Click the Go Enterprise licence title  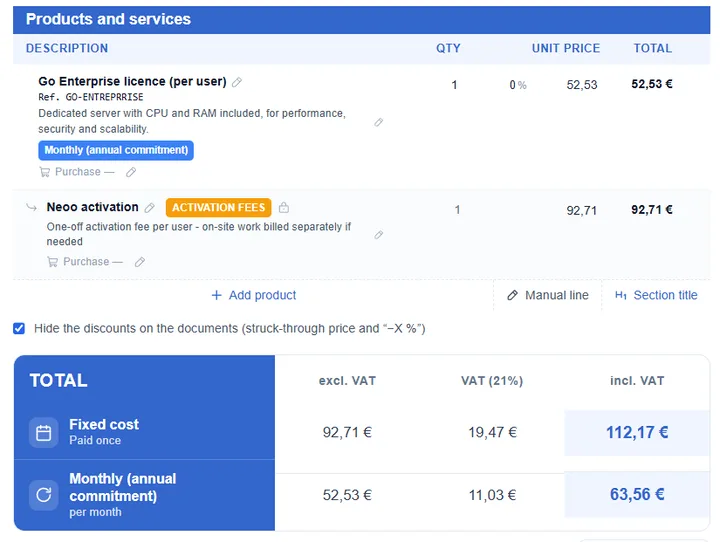click(132, 81)
